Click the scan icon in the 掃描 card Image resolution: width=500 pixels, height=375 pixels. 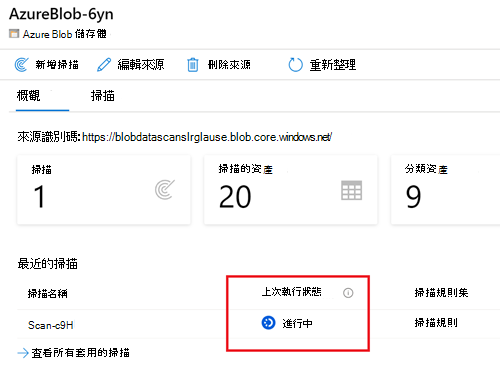pos(165,190)
